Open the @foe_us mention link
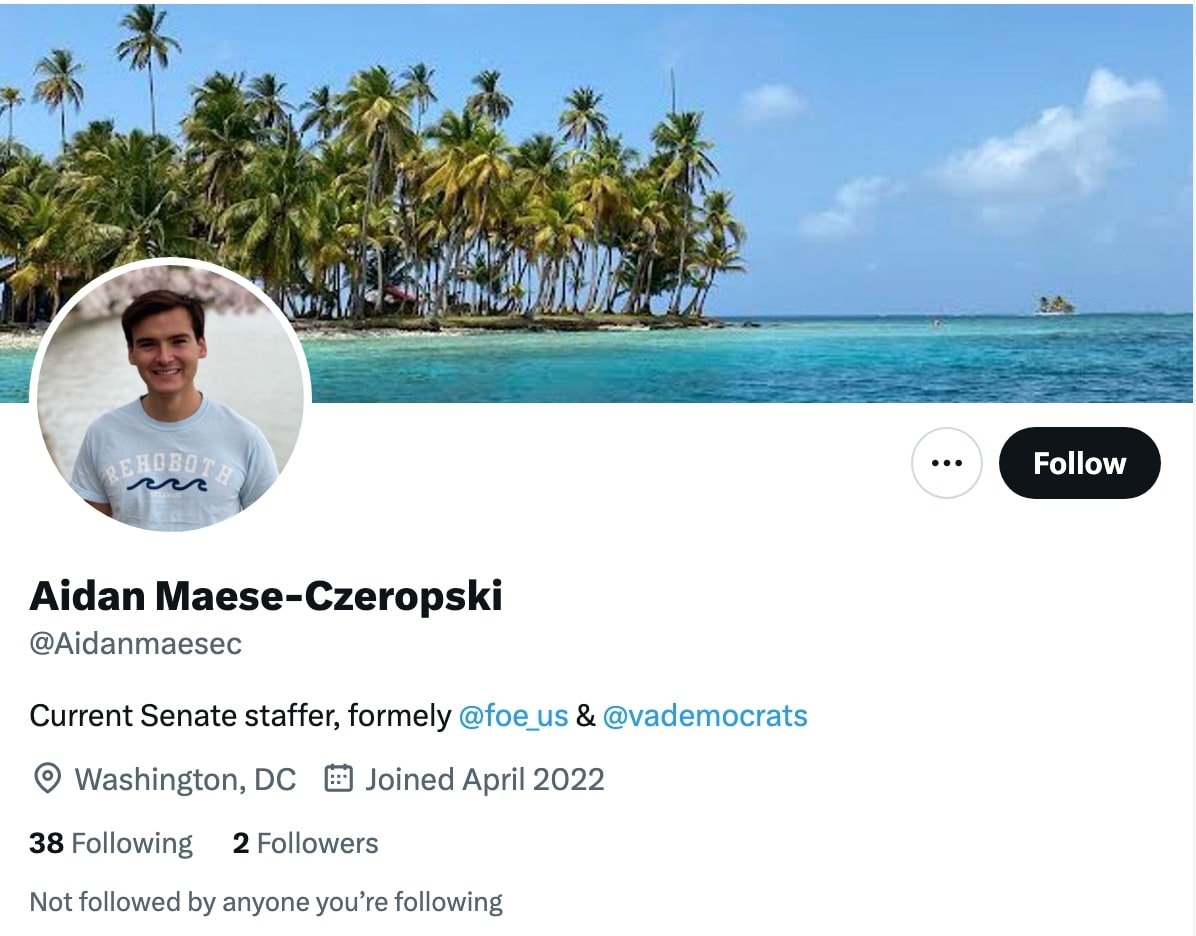This screenshot has height=936, width=1196. pos(513,716)
